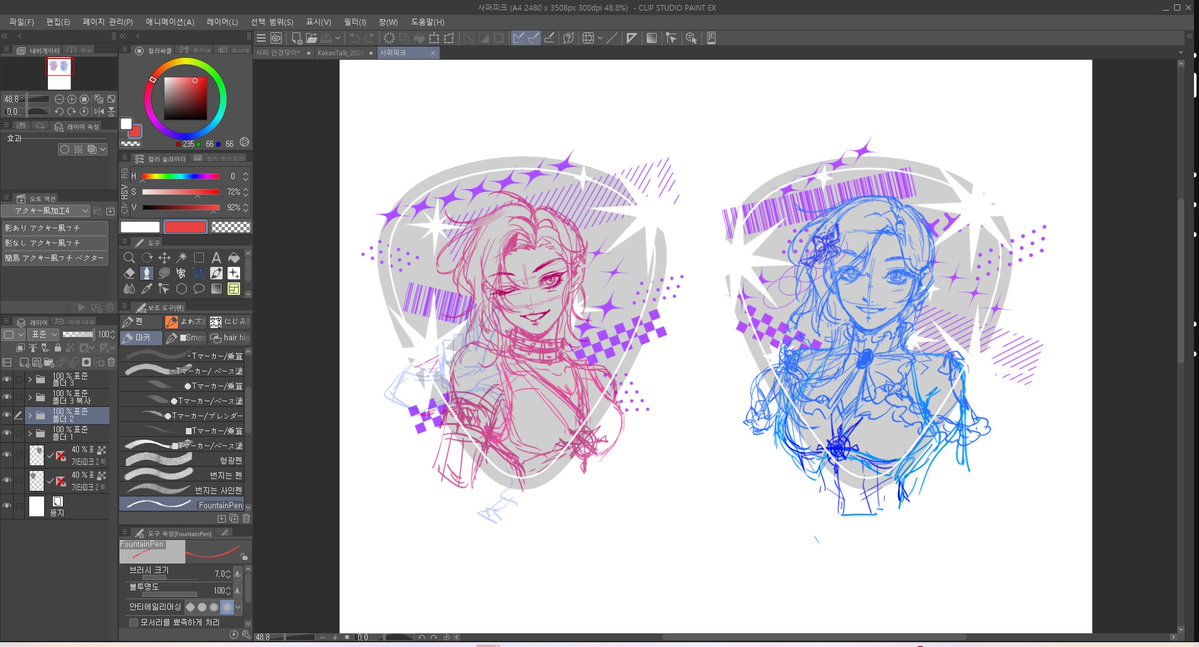The height and width of the screenshot is (647, 1199).
Task: Select the Move layer tool
Action: [164, 258]
